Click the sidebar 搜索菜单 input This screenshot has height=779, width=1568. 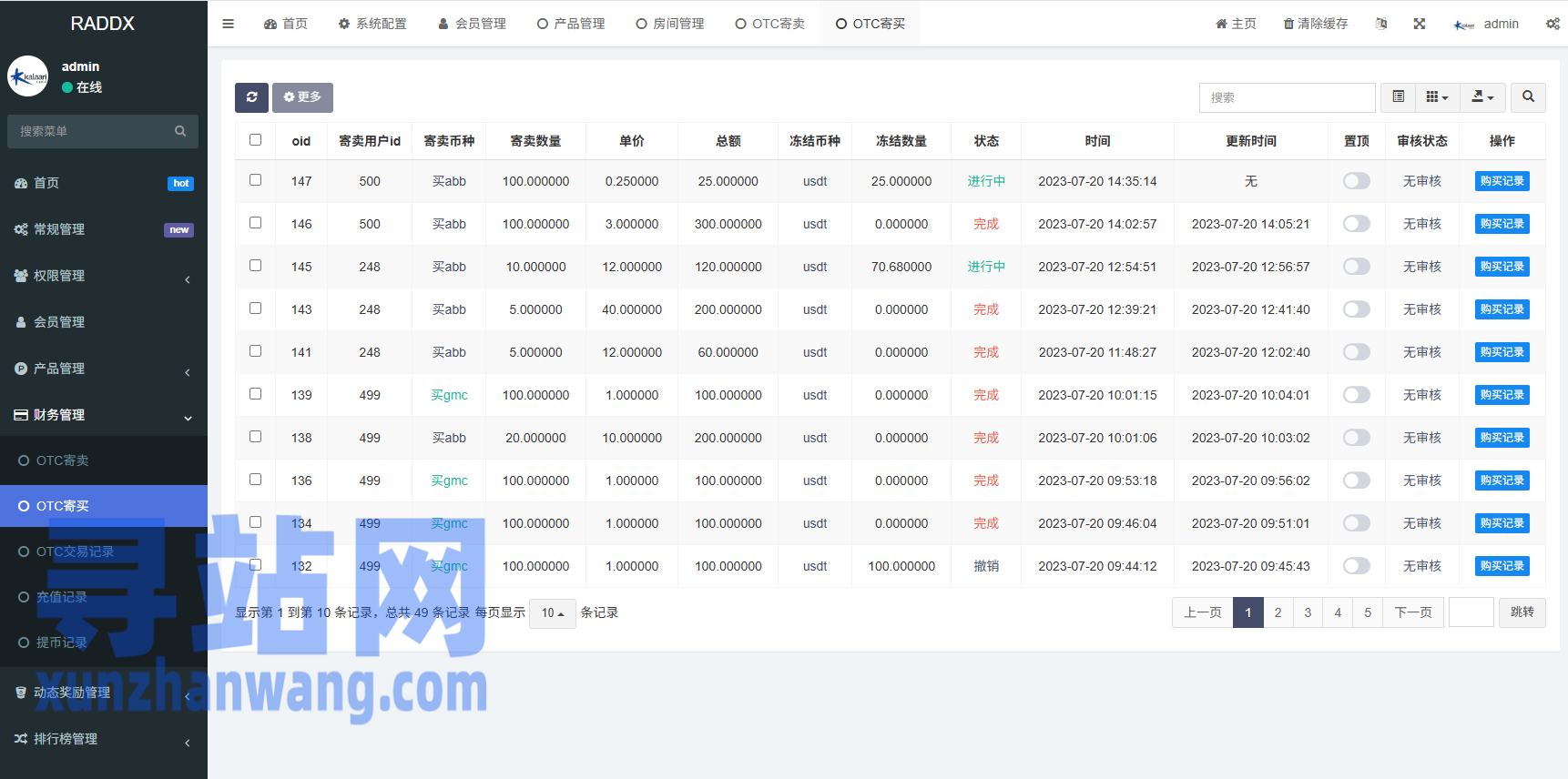coord(91,131)
